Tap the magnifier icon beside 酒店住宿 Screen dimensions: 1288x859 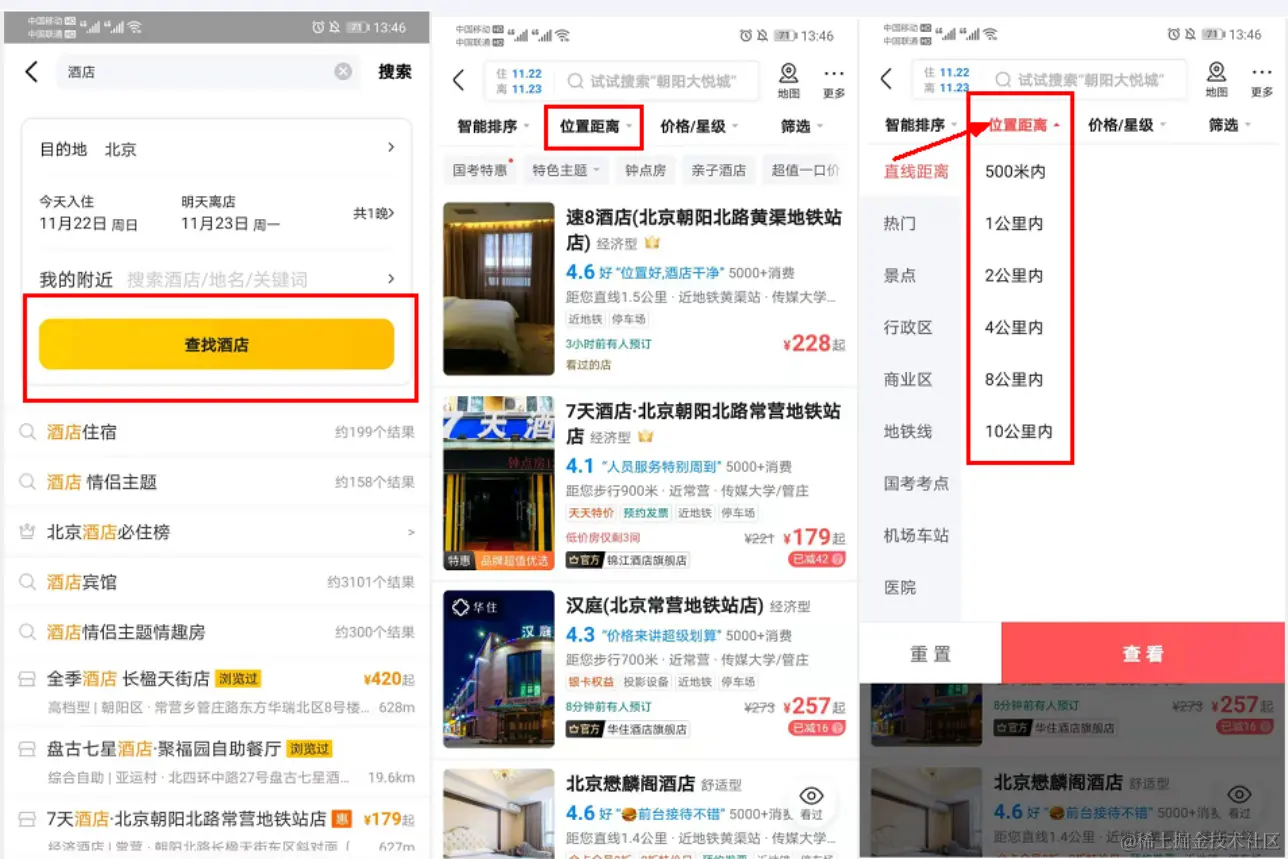coord(27,432)
